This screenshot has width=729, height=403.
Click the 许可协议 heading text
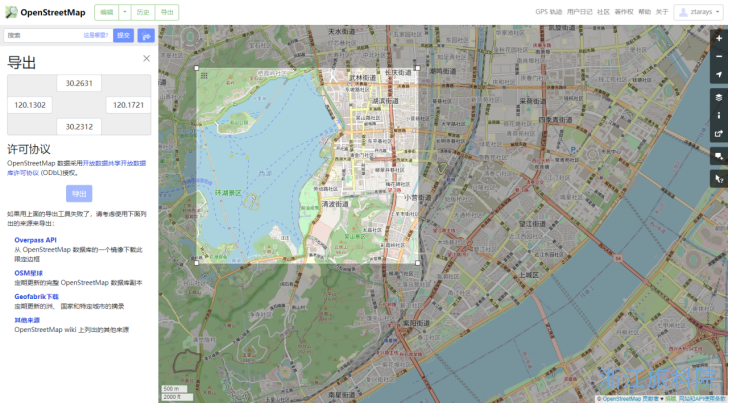[x=29, y=149]
